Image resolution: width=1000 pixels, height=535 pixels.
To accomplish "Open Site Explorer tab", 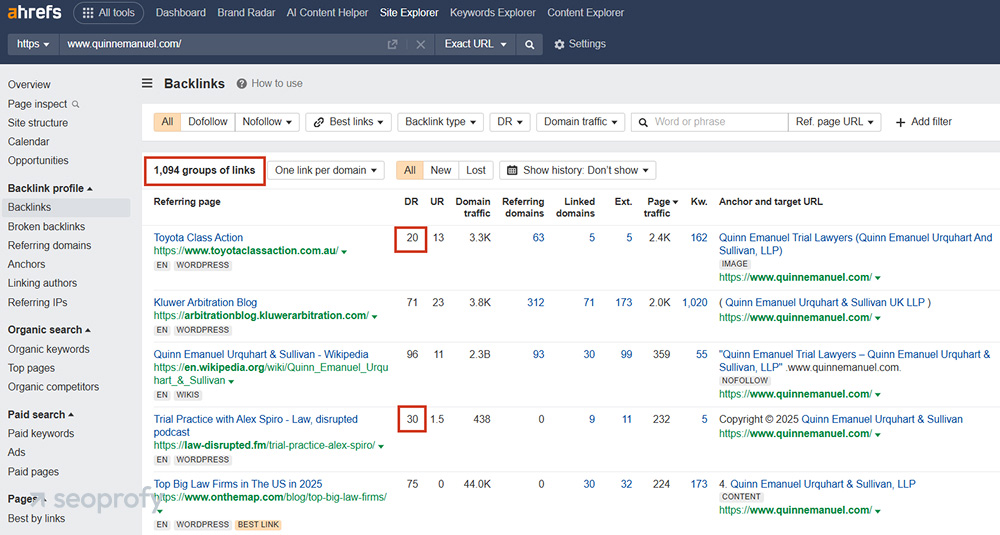I will click(409, 13).
